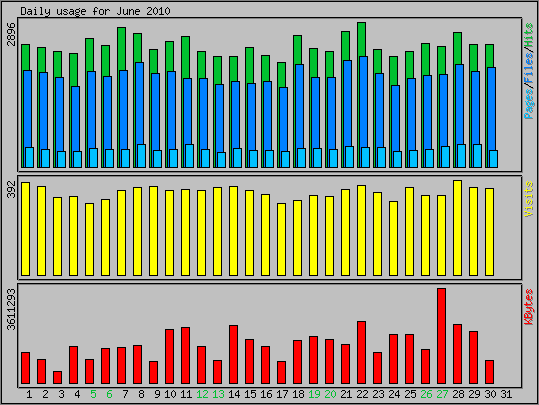Viewport: 539px width, 405px height.
Task: Click the blue Files bar for day 22
Action: (x=363, y=102)
